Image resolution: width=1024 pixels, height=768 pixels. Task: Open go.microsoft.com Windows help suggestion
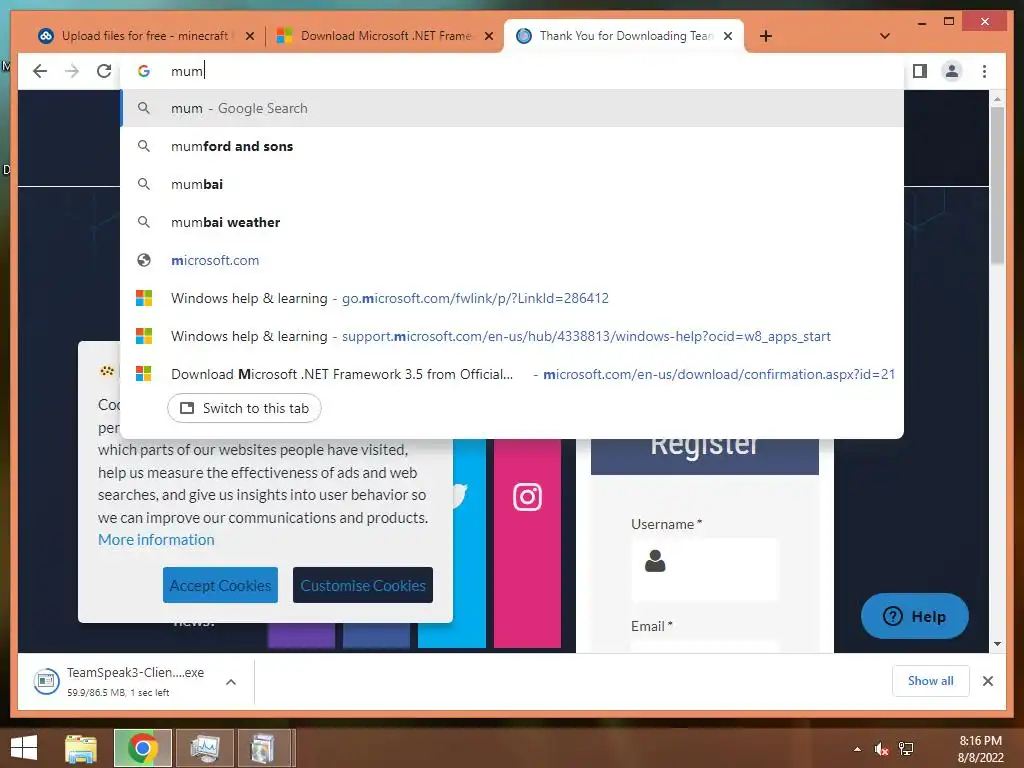tap(512, 298)
